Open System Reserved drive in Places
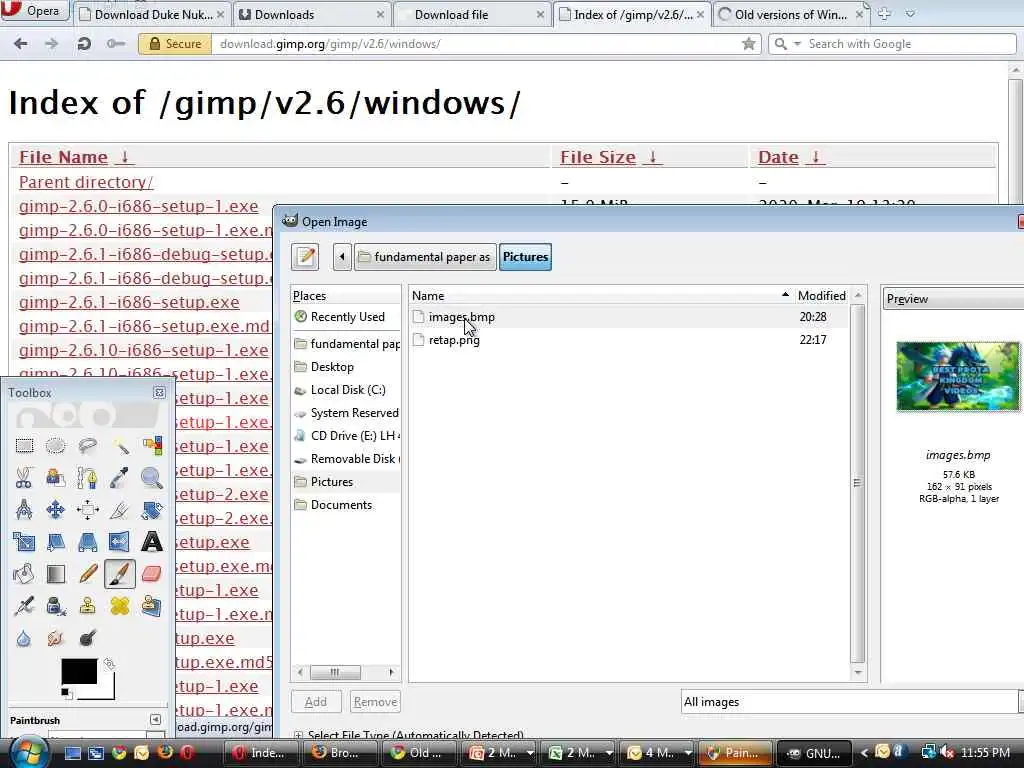The height and width of the screenshot is (768, 1024). point(346,413)
